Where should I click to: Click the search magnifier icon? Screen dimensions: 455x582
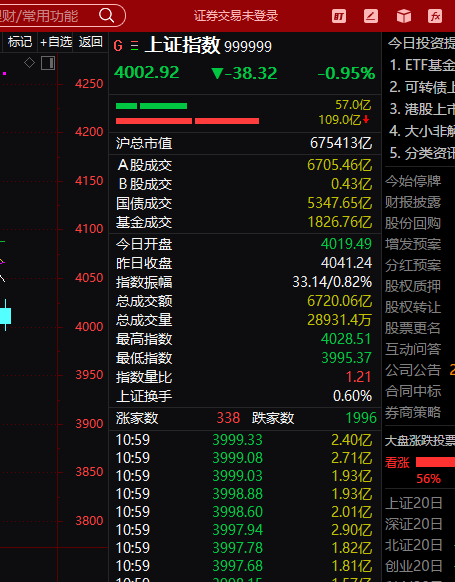(x=107, y=16)
